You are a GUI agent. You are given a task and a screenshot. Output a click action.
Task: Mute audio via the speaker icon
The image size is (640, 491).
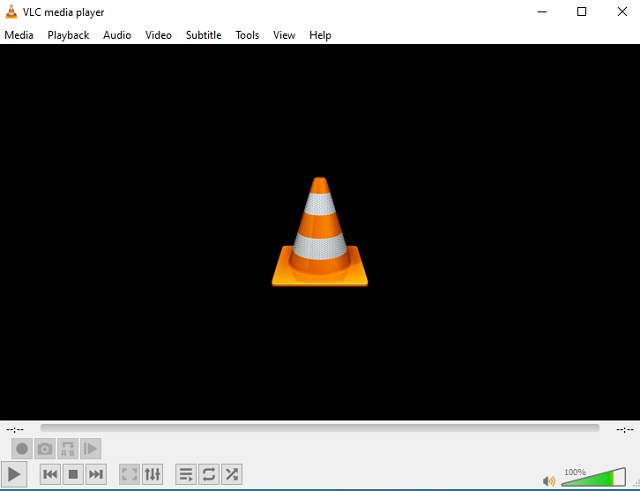[x=549, y=481]
